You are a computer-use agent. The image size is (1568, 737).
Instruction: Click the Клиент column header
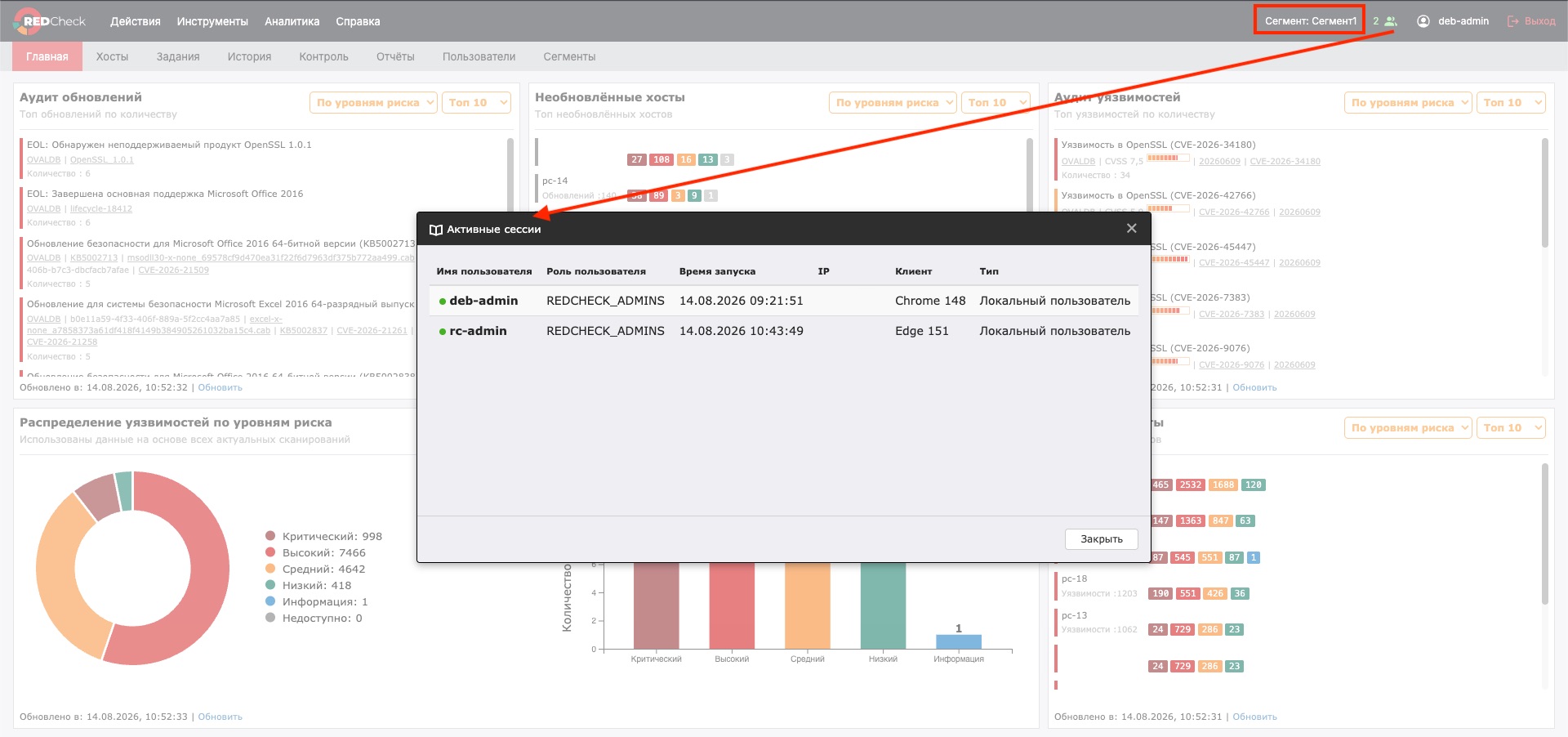913,271
